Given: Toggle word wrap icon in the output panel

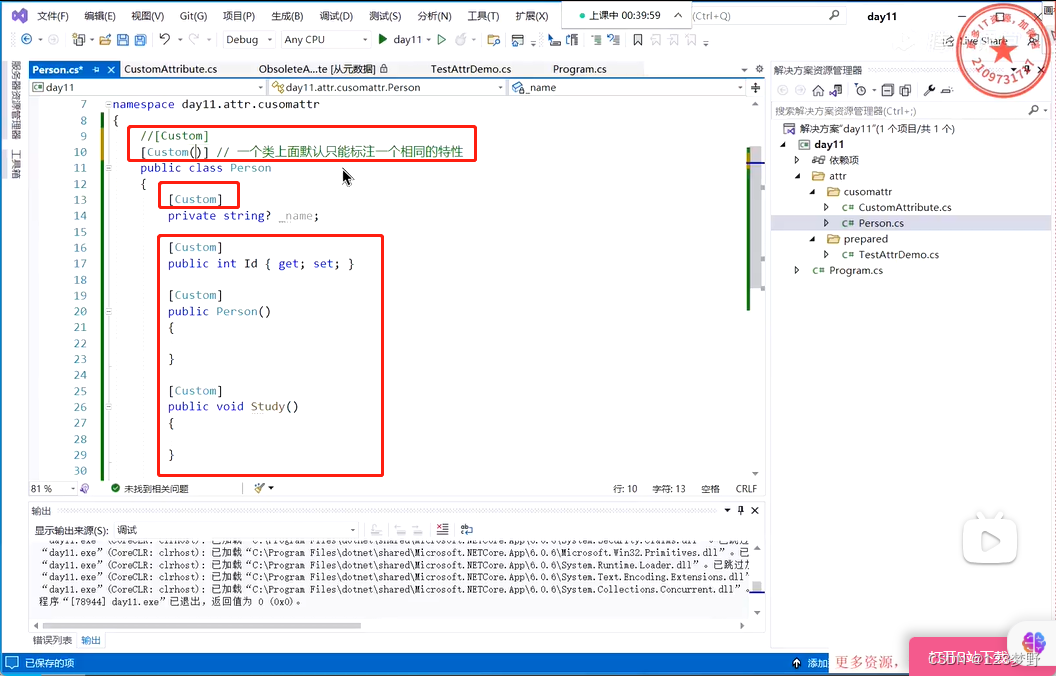Looking at the screenshot, I should click(x=466, y=529).
